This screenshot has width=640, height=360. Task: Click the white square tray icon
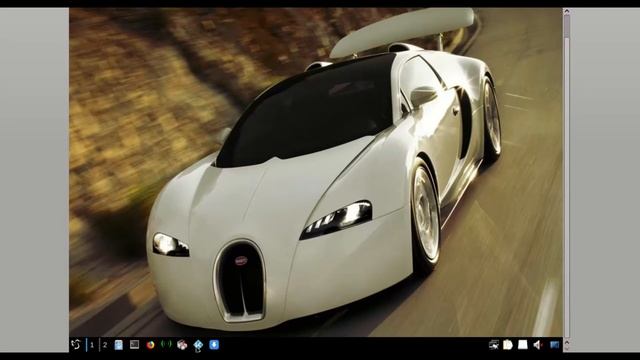tap(523, 345)
